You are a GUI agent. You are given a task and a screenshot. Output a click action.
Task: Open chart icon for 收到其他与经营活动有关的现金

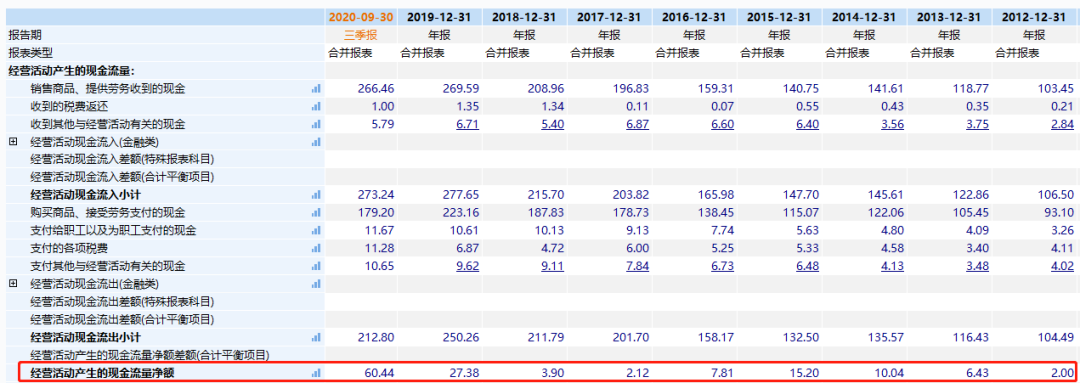click(316, 124)
